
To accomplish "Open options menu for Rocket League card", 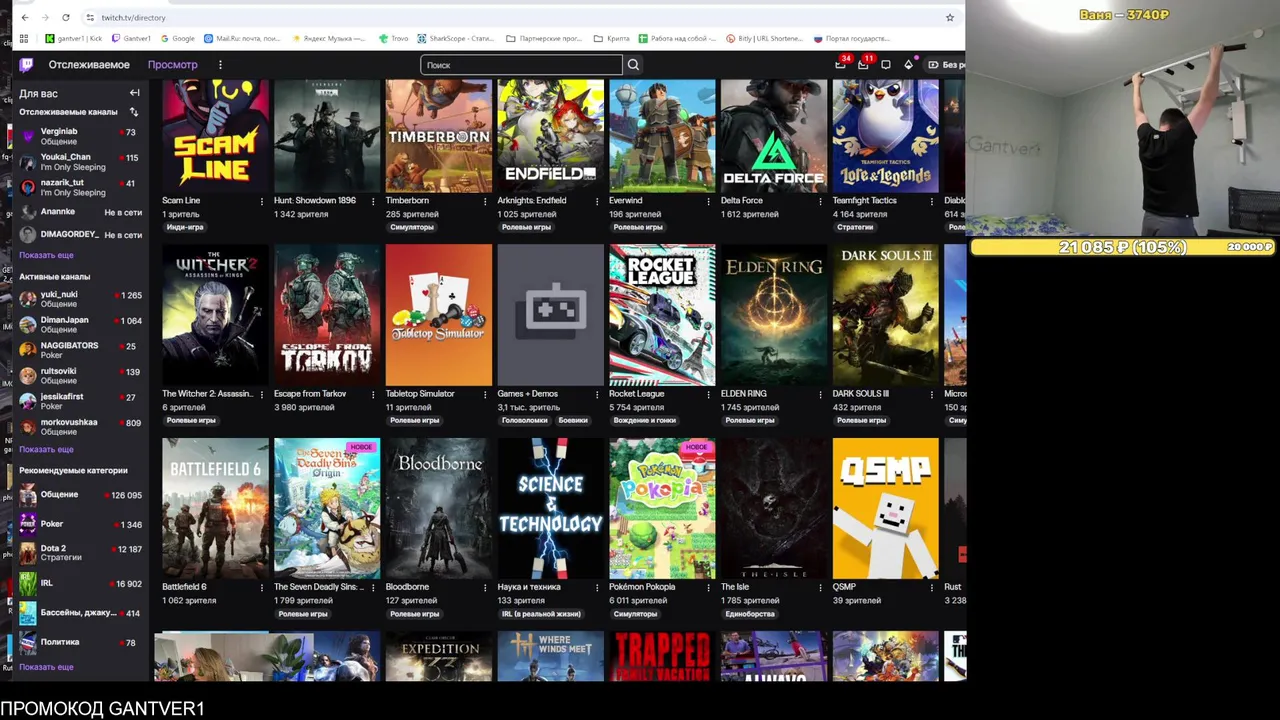I will (709, 394).
